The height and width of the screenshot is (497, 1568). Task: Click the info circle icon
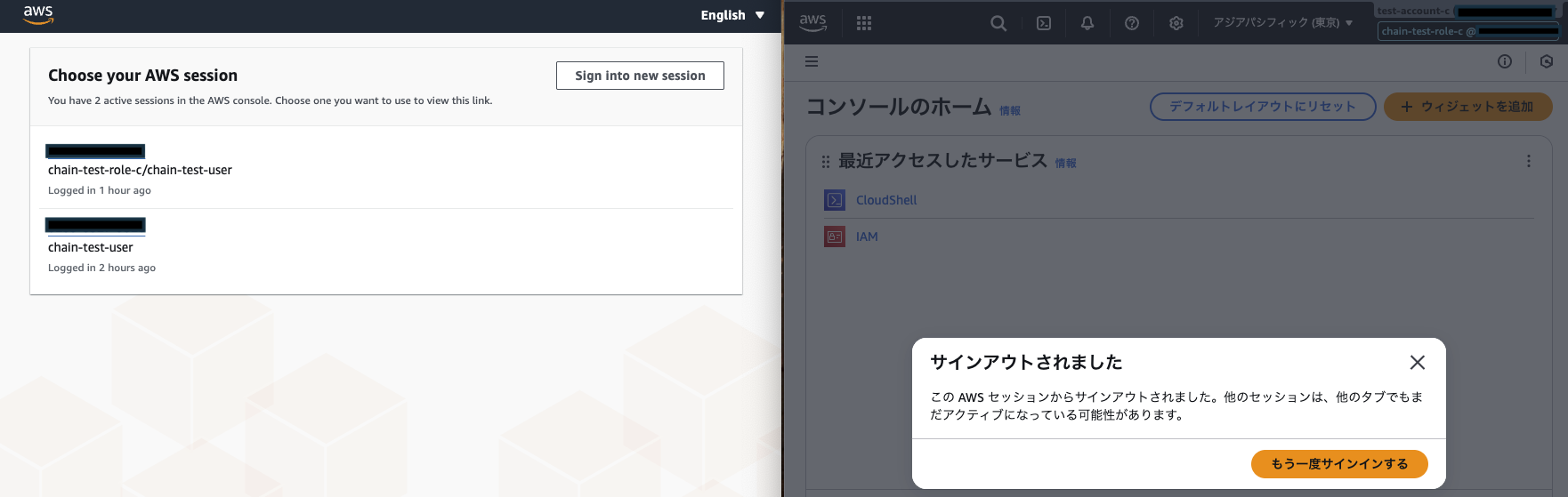1505,61
